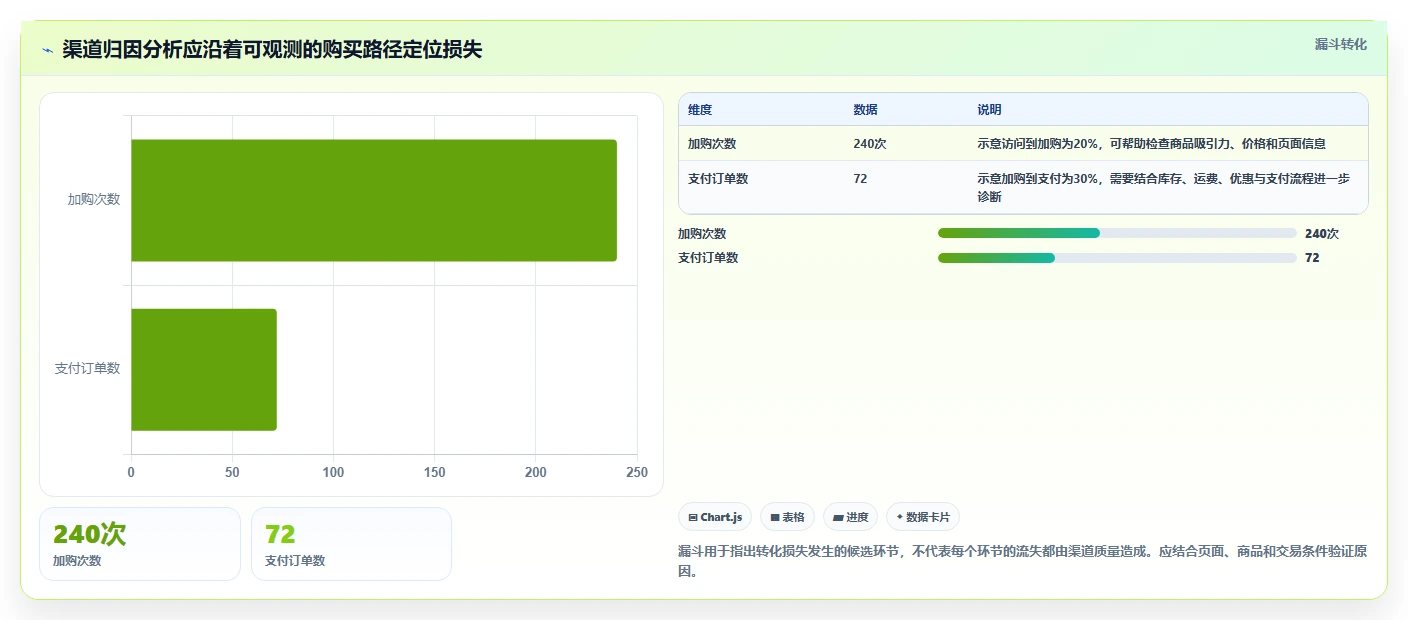Click the 100 tick on the x-axis
The image size is (1408, 620).
click(x=333, y=472)
